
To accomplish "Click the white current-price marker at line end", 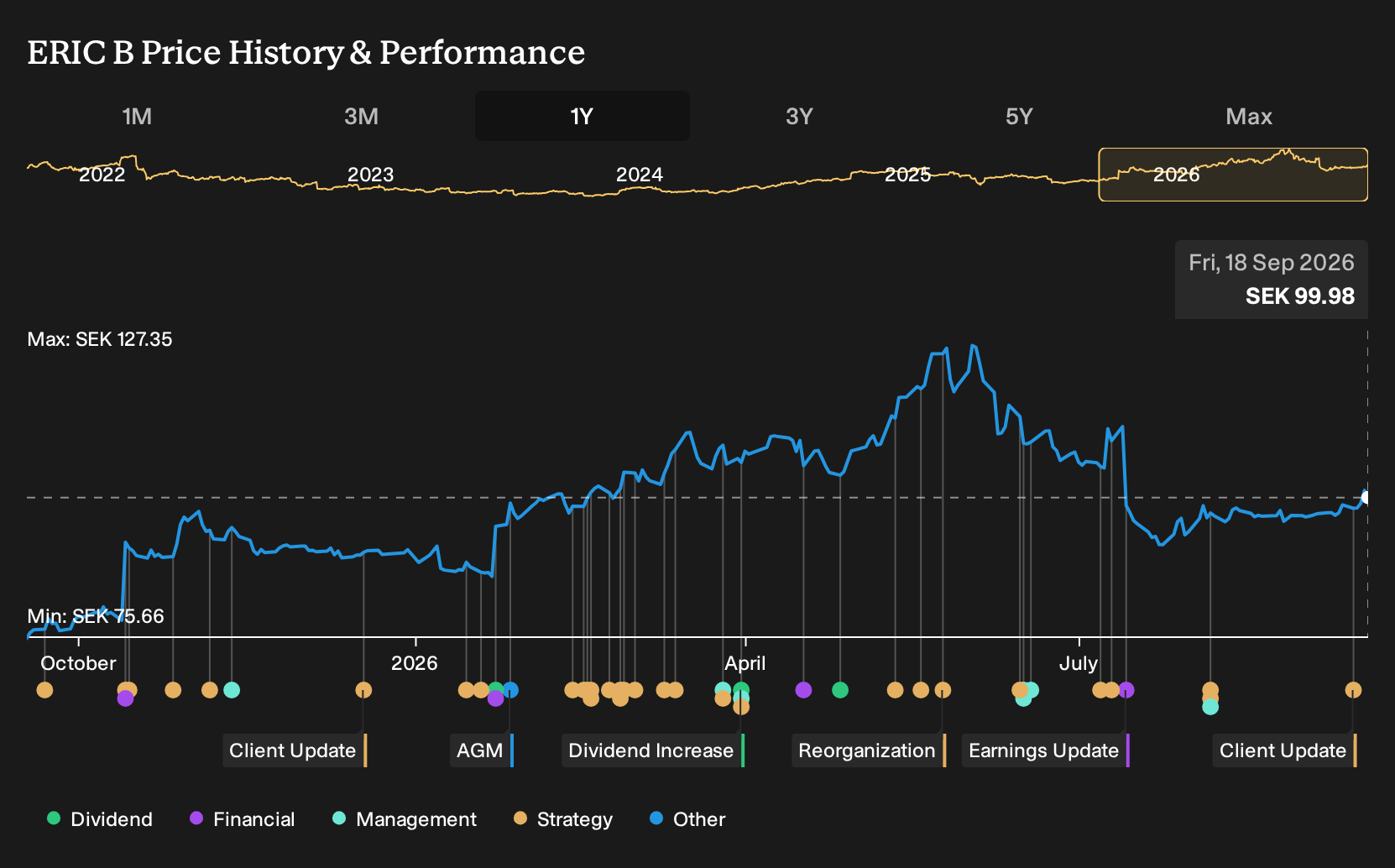I will tap(1366, 498).
